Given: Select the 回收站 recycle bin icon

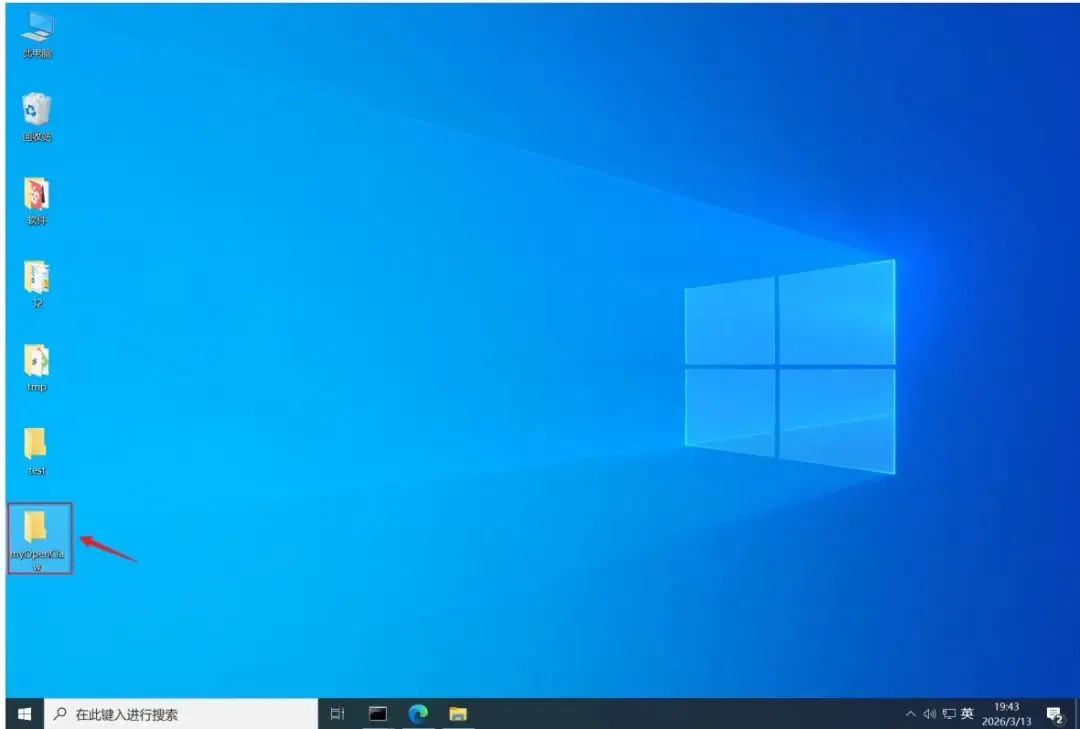Looking at the screenshot, I should pyautogui.click(x=37, y=117).
